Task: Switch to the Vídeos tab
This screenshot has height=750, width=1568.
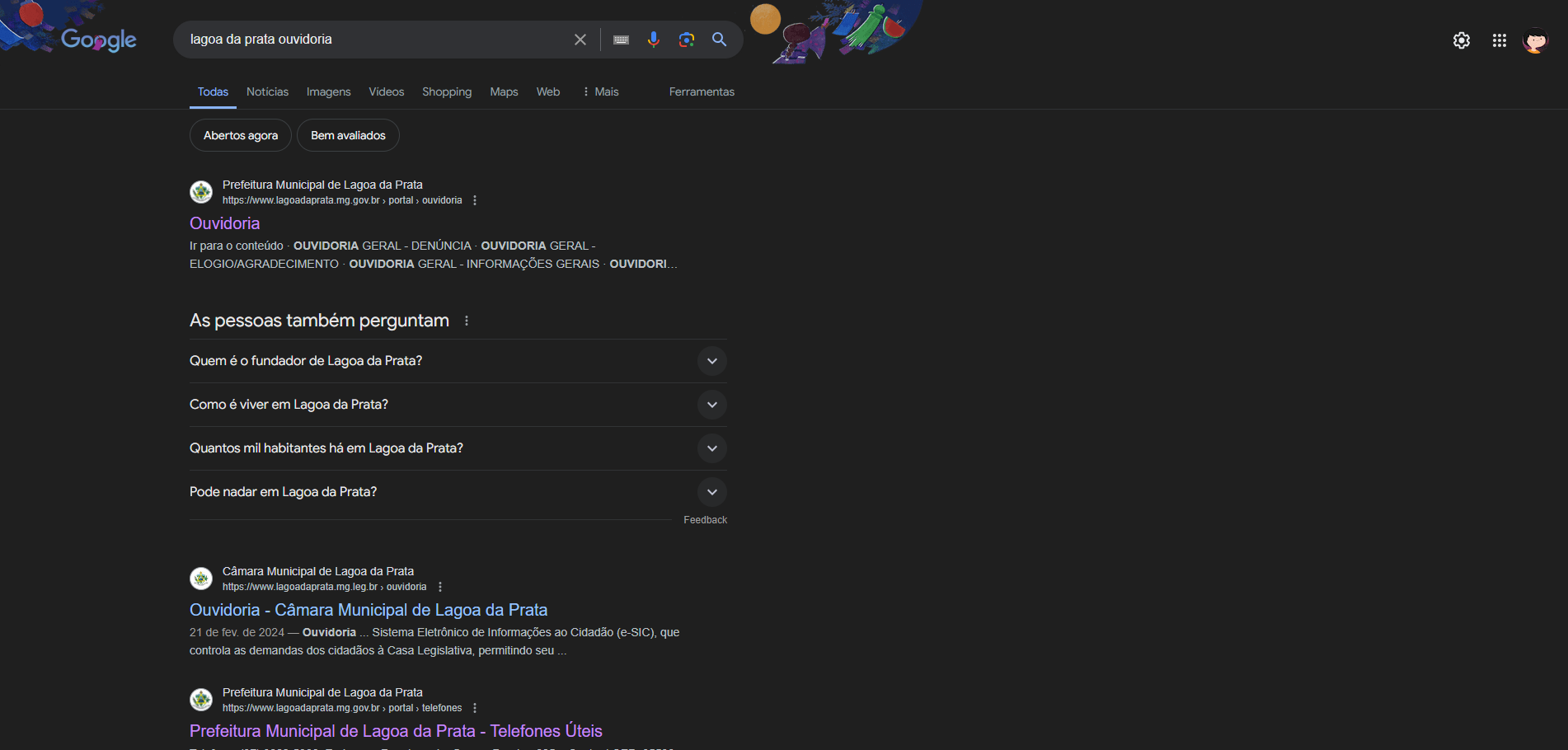Action: point(387,91)
